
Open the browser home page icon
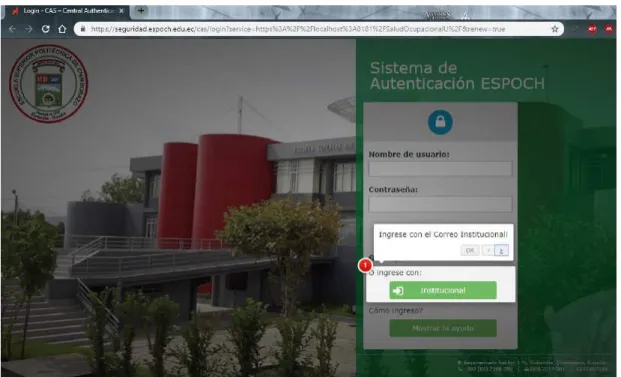click(62, 29)
